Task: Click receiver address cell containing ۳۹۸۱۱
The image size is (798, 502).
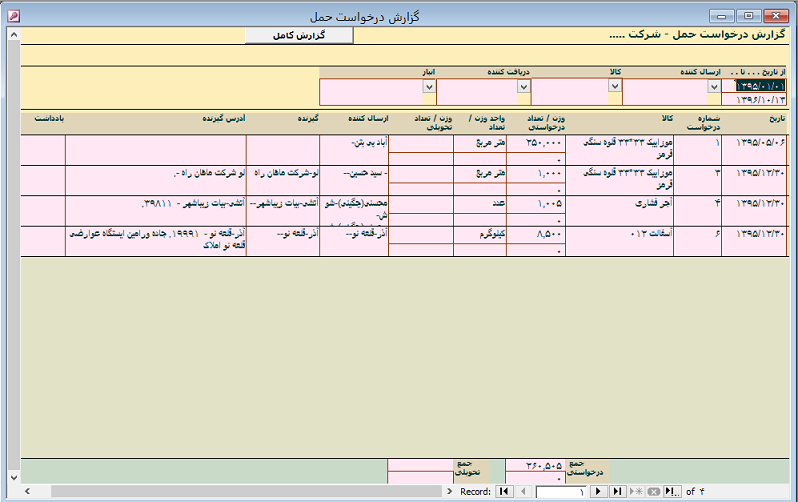Action: click(x=156, y=211)
